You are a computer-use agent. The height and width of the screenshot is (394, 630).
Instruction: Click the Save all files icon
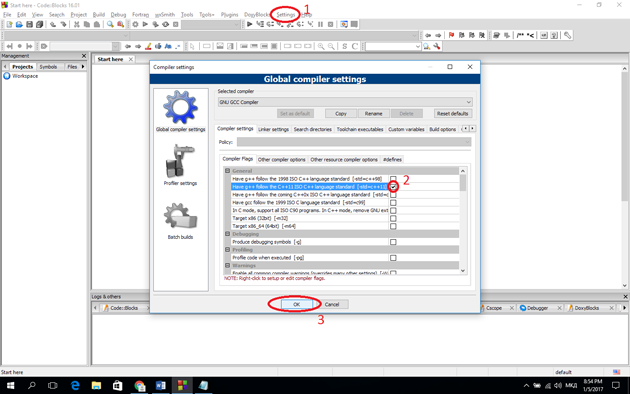39,24
